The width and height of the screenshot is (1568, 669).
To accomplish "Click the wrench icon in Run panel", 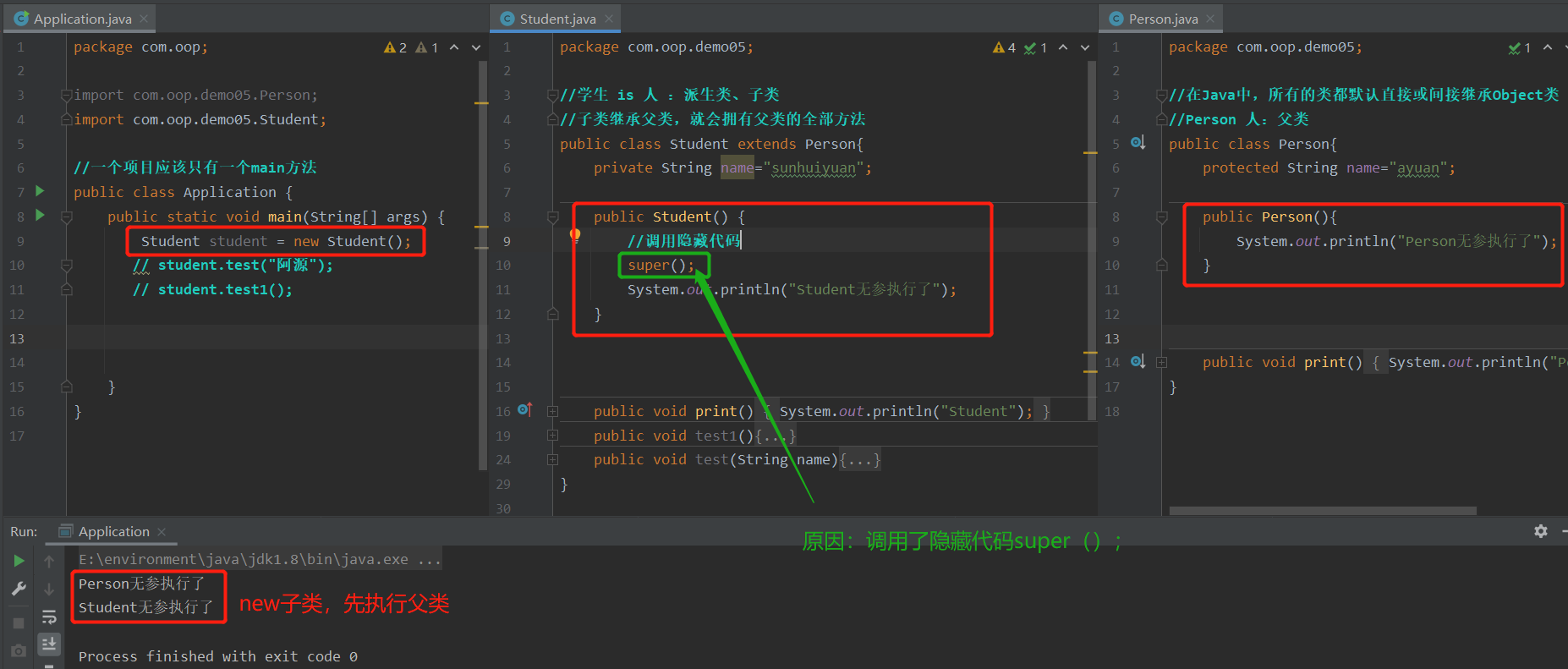I will [x=19, y=589].
